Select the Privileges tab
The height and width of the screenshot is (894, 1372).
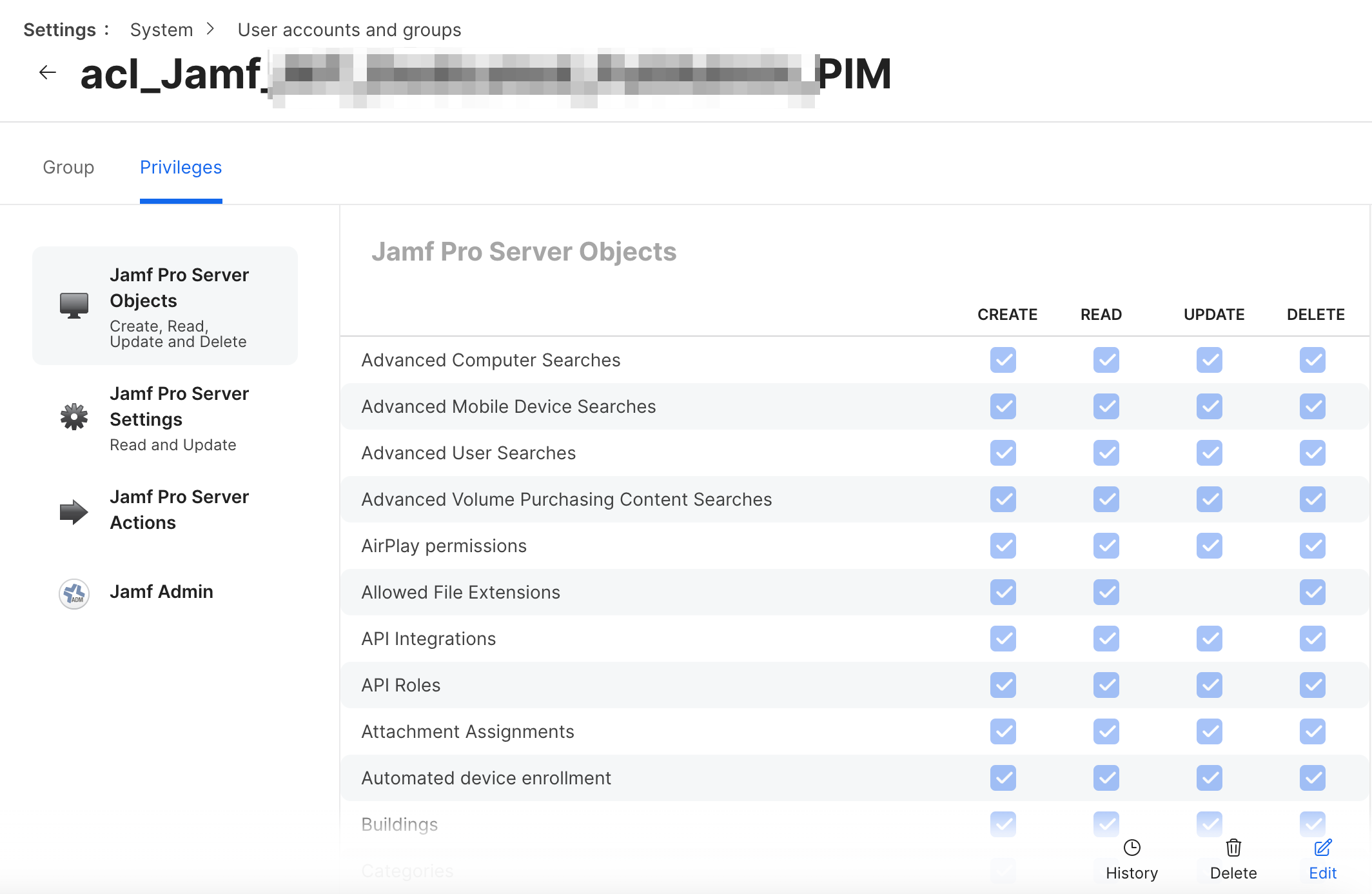(181, 167)
